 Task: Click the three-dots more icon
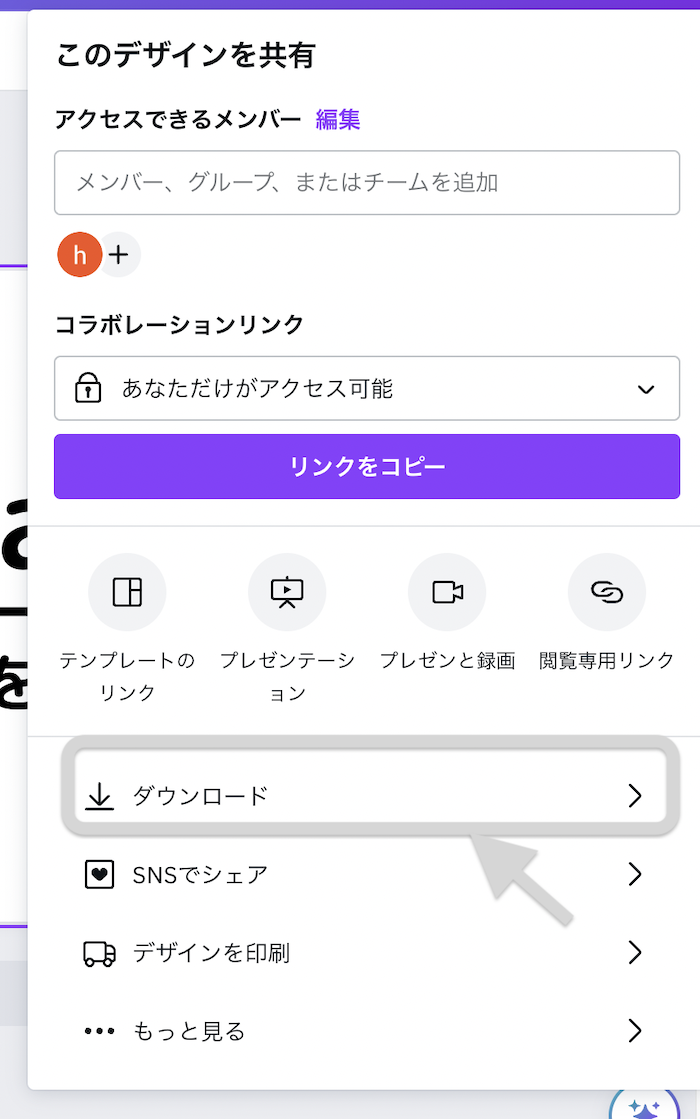point(99,1031)
